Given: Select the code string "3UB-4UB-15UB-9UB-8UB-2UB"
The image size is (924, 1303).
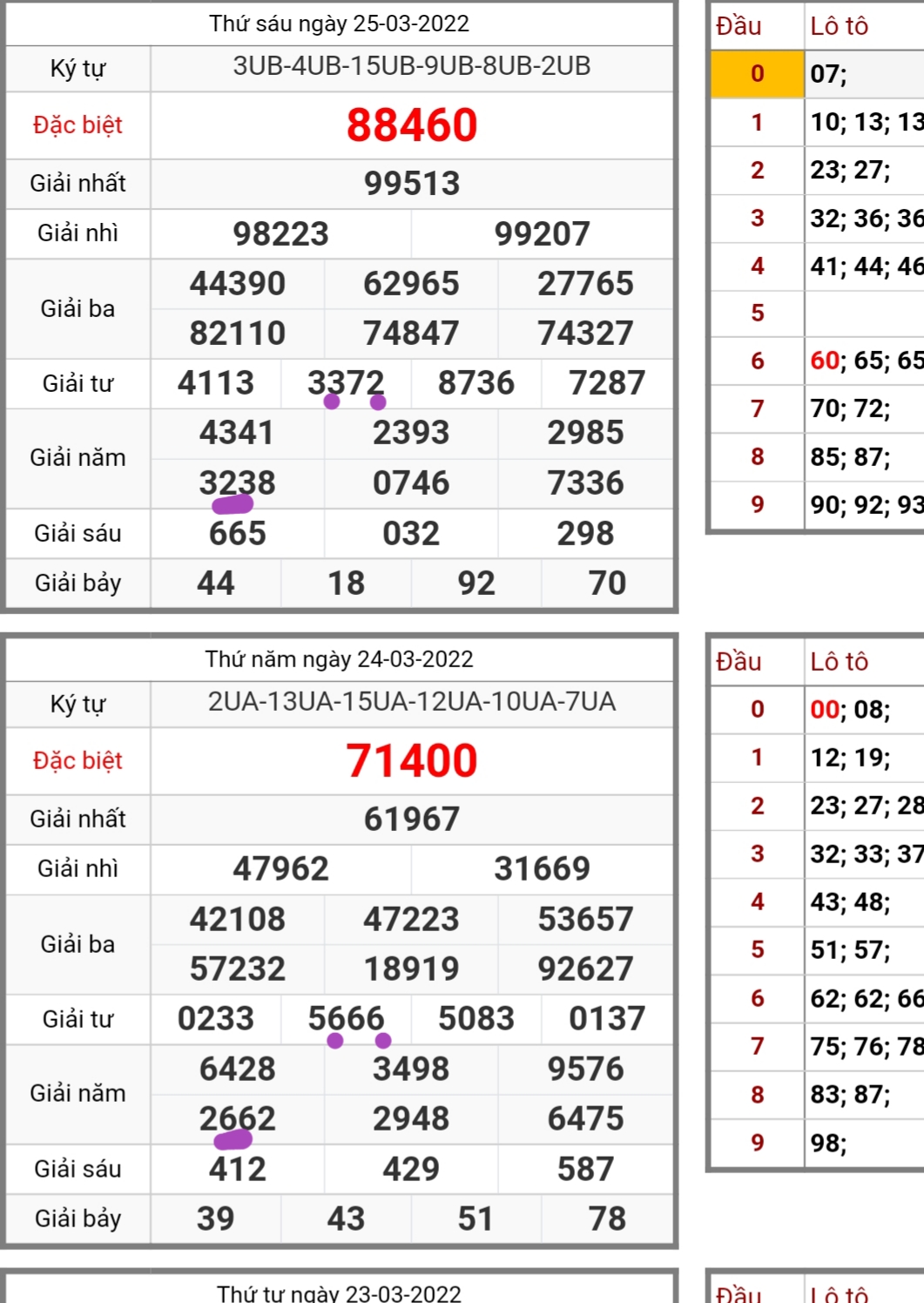Looking at the screenshot, I should pyautogui.click(x=412, y=66).
